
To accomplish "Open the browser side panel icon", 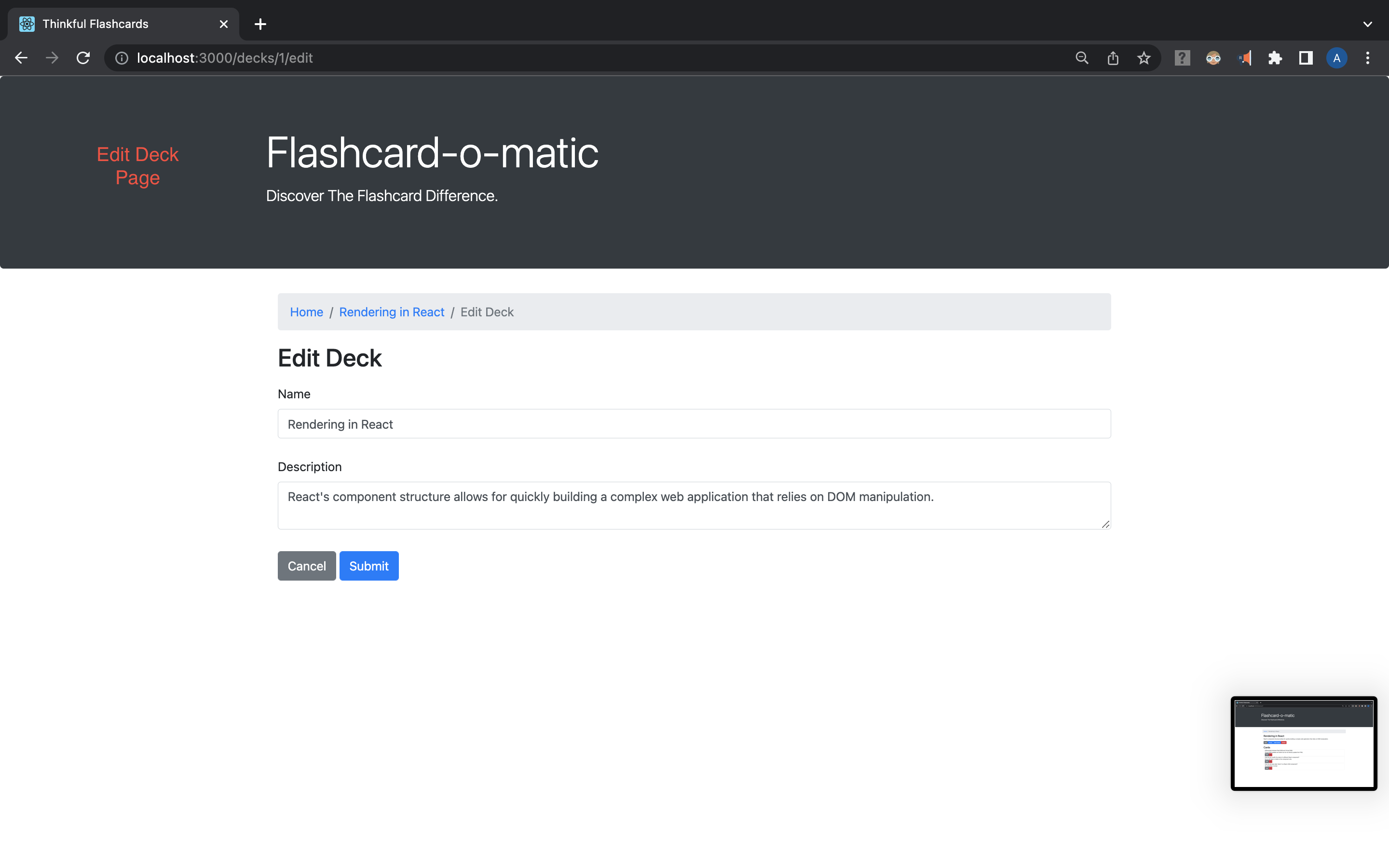I will click(1305, 57).
